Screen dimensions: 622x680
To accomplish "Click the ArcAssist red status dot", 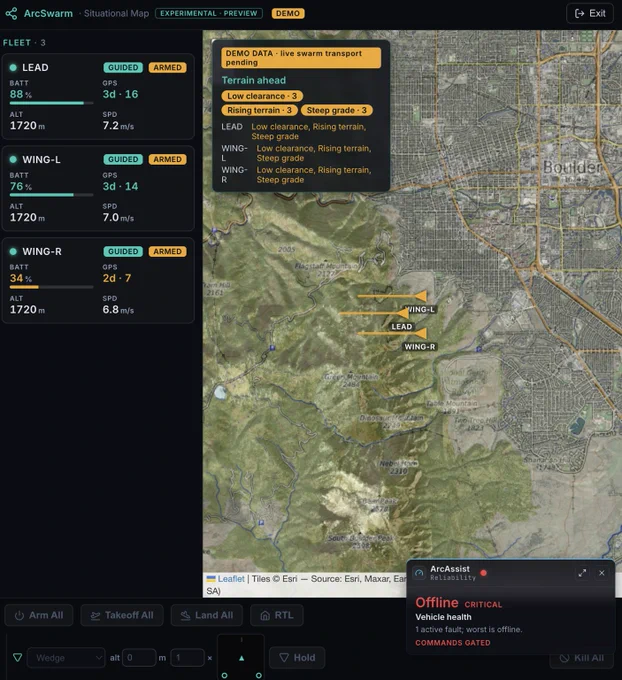I will pyautogui.click(x=484, y=573).
